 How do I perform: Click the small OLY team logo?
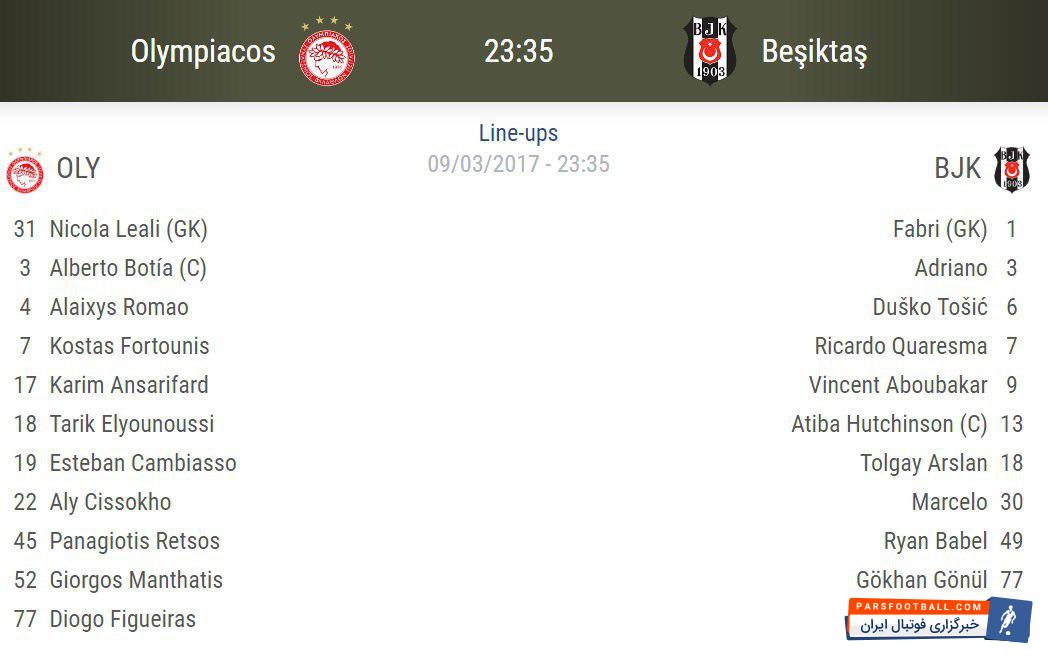click(x=25, y=171)
